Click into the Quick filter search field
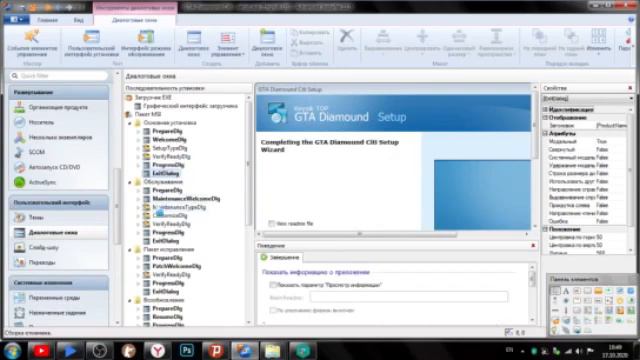 click(x=59, y=76)
